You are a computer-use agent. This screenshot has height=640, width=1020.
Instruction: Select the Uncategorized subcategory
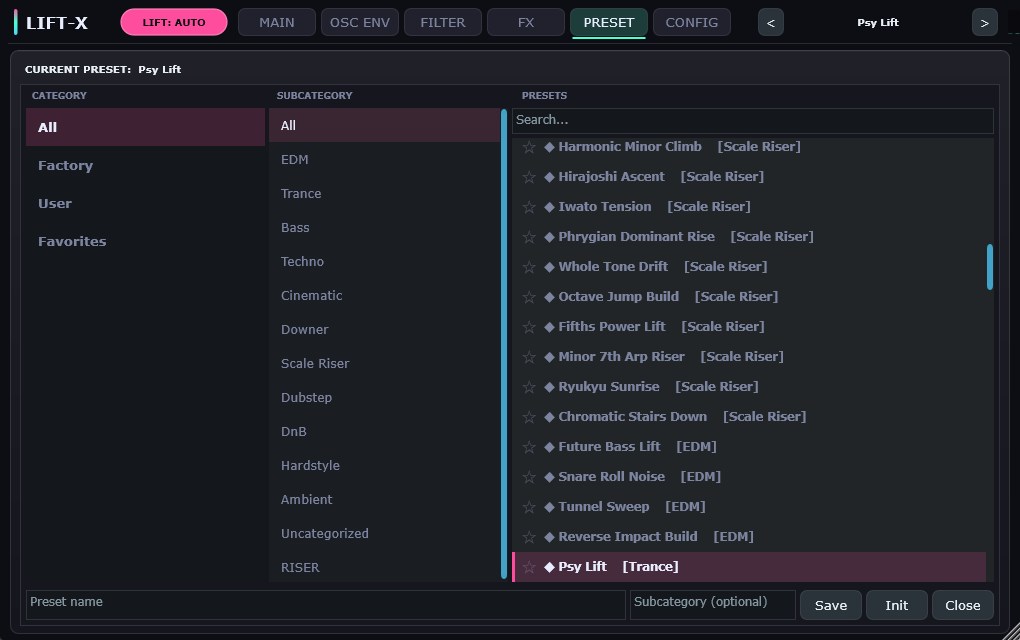[384, 533]
